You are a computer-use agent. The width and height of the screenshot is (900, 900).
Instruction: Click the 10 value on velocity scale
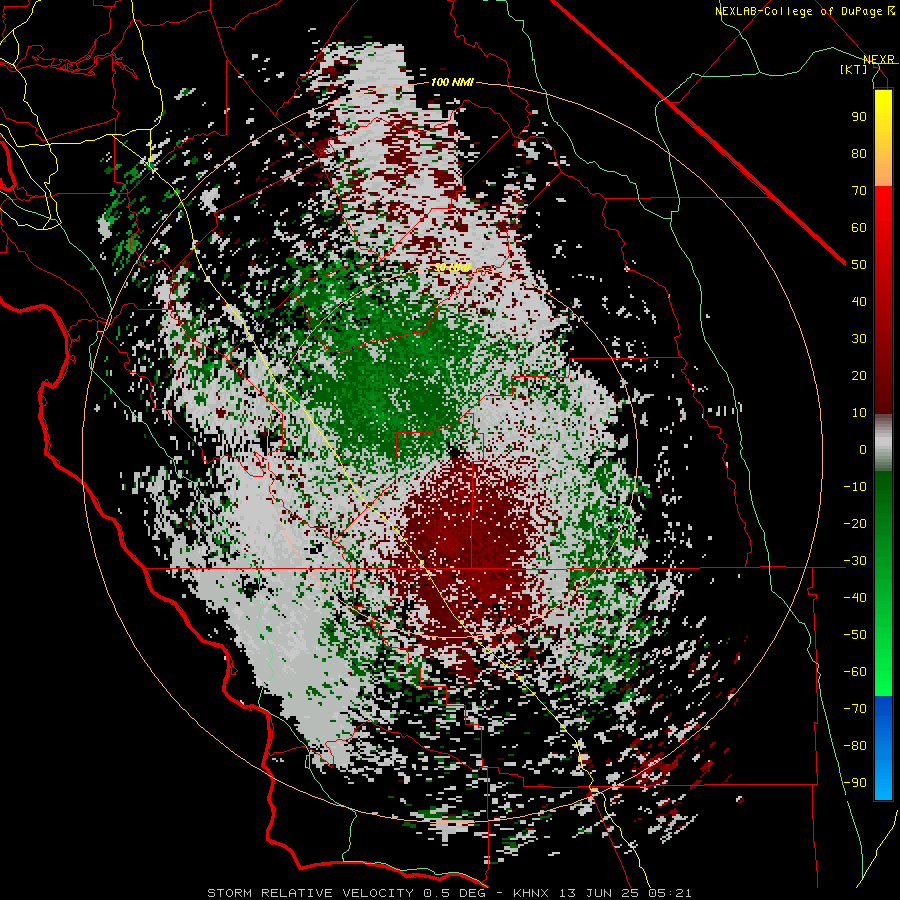859,413
